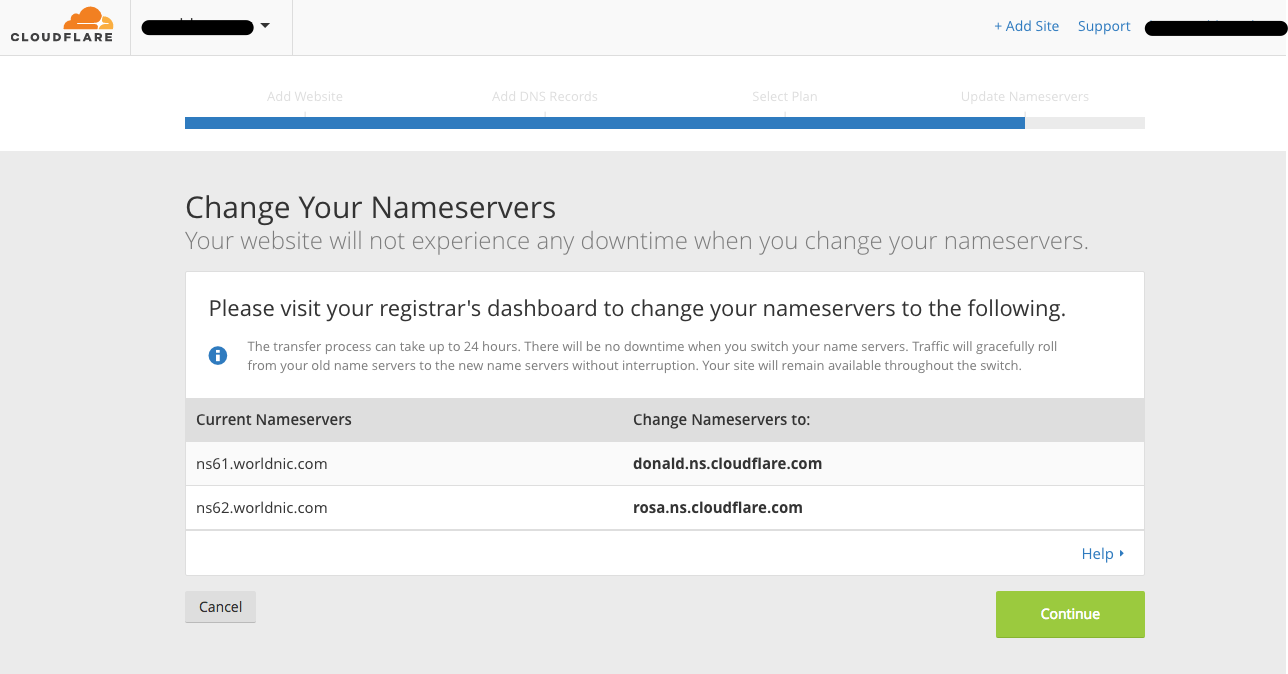Image resolution: width=1288 pixels, height=674 pixels.
Task: Select the Update Nameservers step
Action: pos(1025,97)
